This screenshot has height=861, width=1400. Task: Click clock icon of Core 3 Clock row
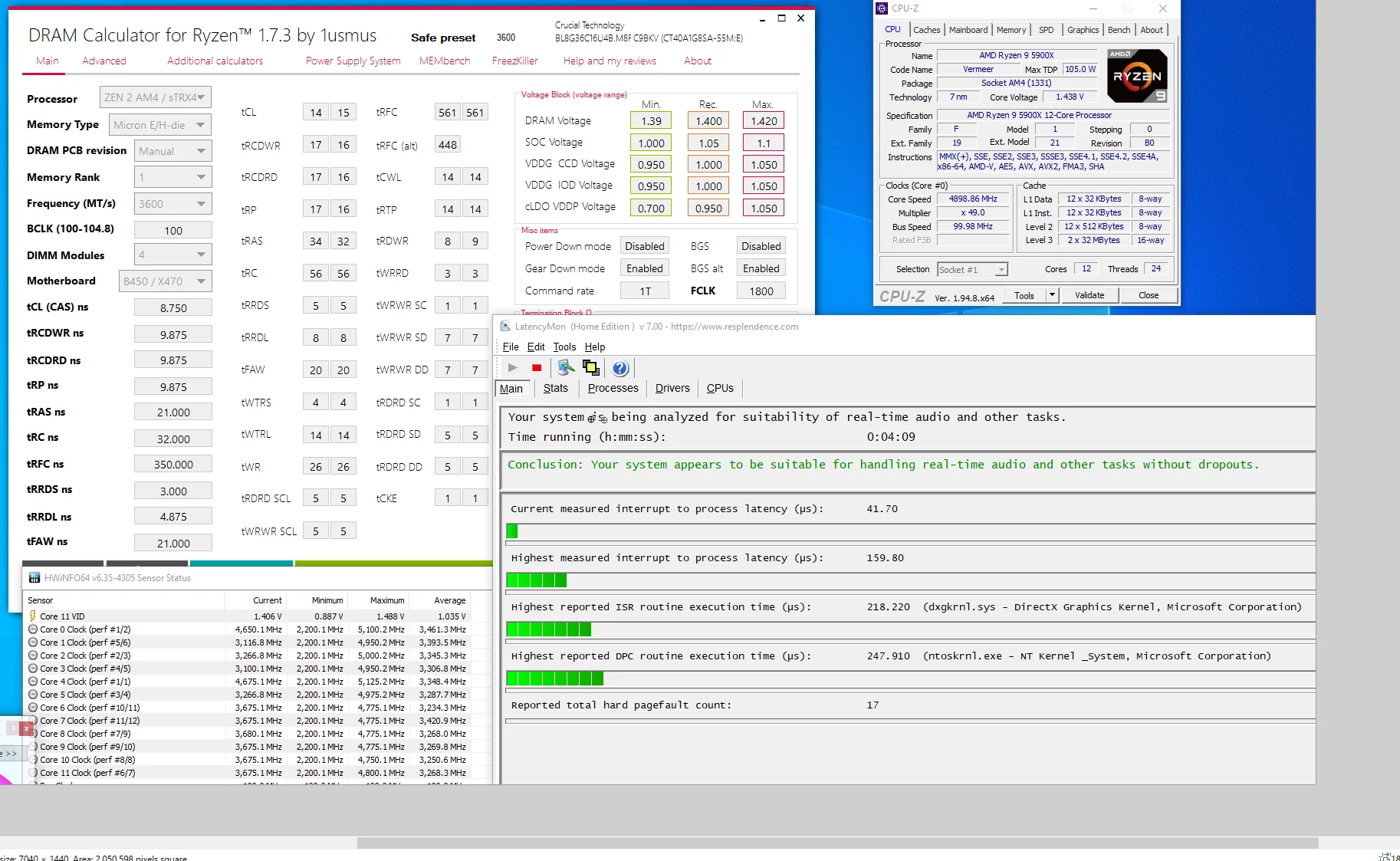pyautogui.click(x=33, y=669)
